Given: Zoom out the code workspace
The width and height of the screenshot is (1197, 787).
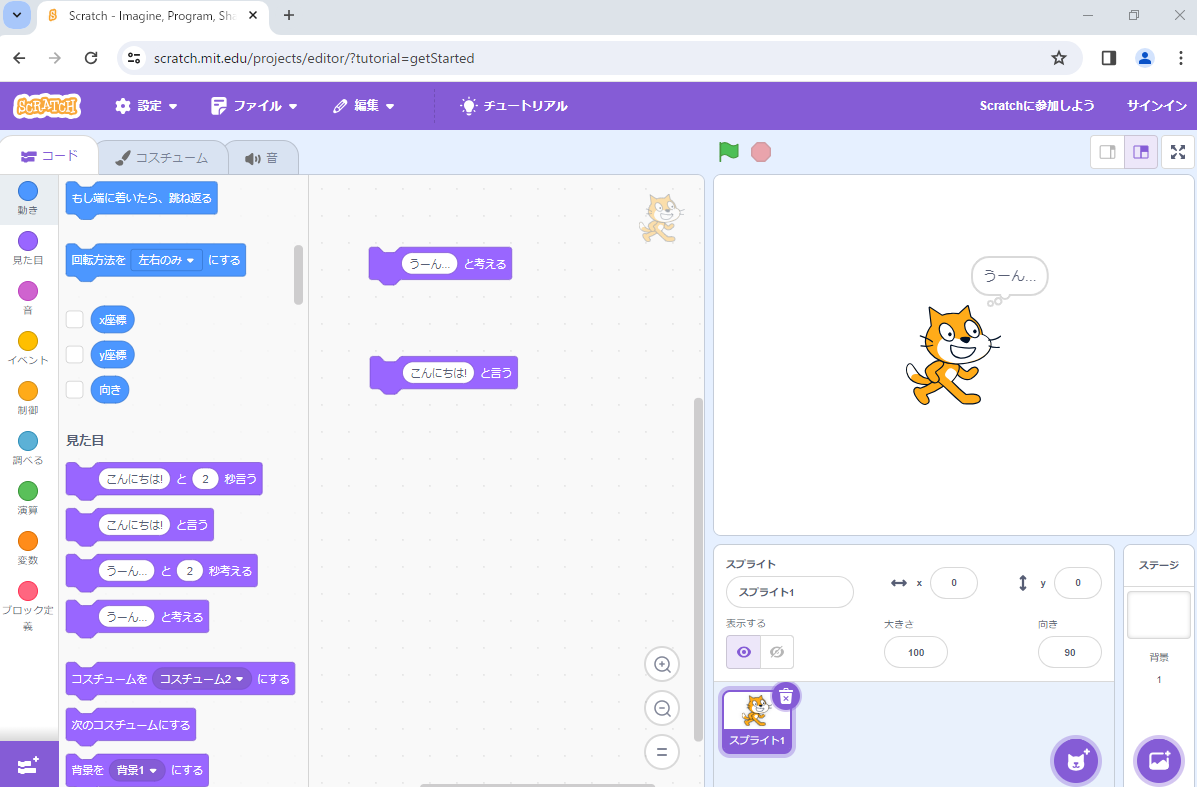Looking at the screenshot, I should pyautogui.click(x=662, y=708).
